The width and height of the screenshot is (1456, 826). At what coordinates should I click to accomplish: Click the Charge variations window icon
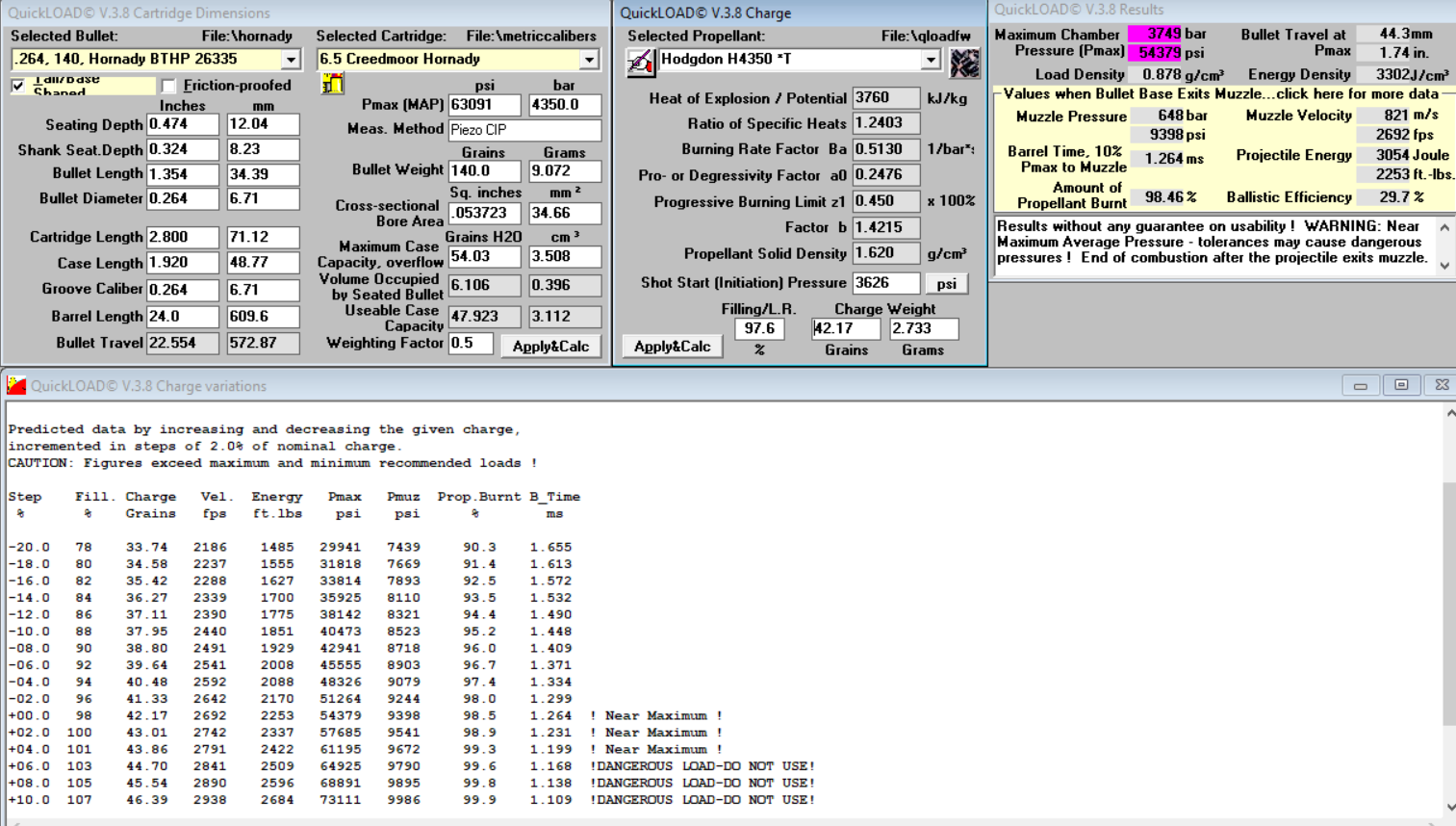click(x=16, y=386)
